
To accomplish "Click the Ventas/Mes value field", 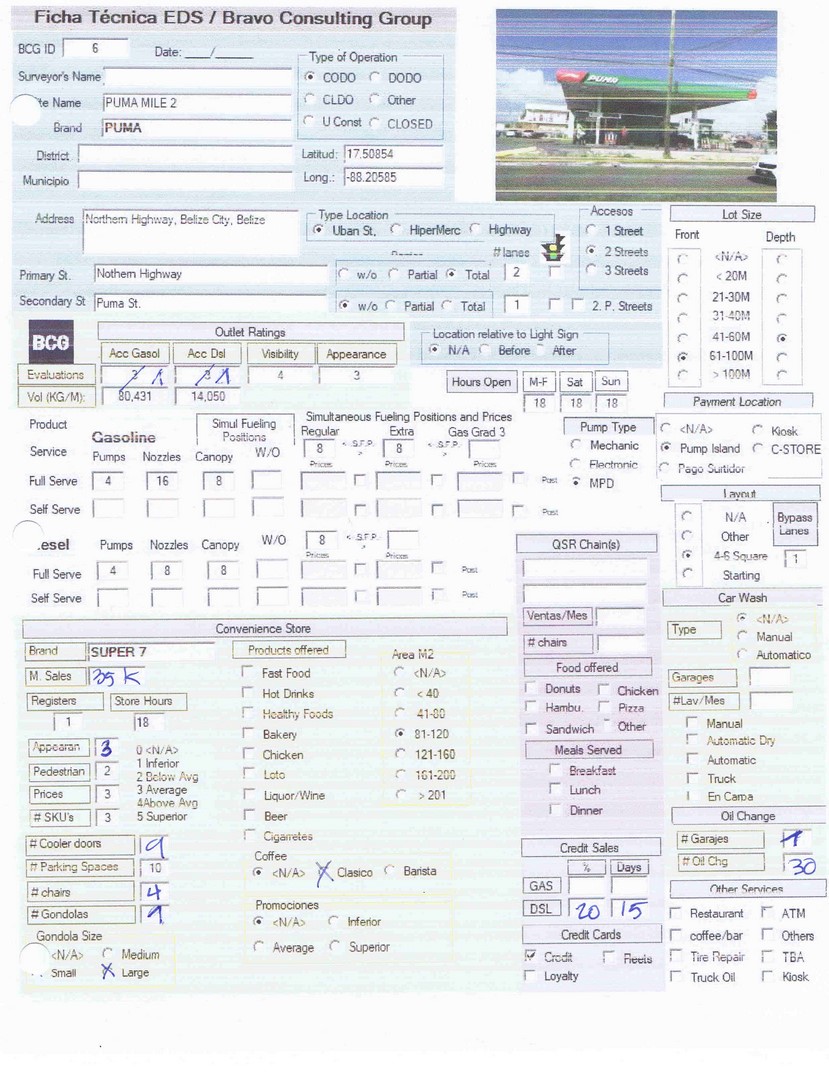I will pos(620,616).
